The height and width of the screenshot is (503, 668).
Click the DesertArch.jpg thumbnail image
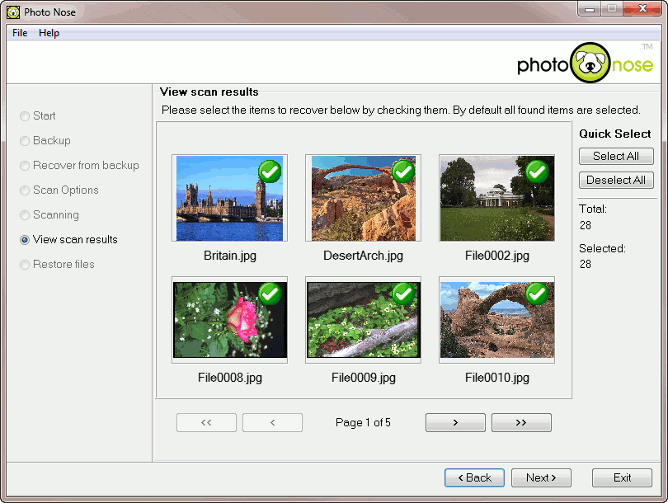[x=363, y=198]
